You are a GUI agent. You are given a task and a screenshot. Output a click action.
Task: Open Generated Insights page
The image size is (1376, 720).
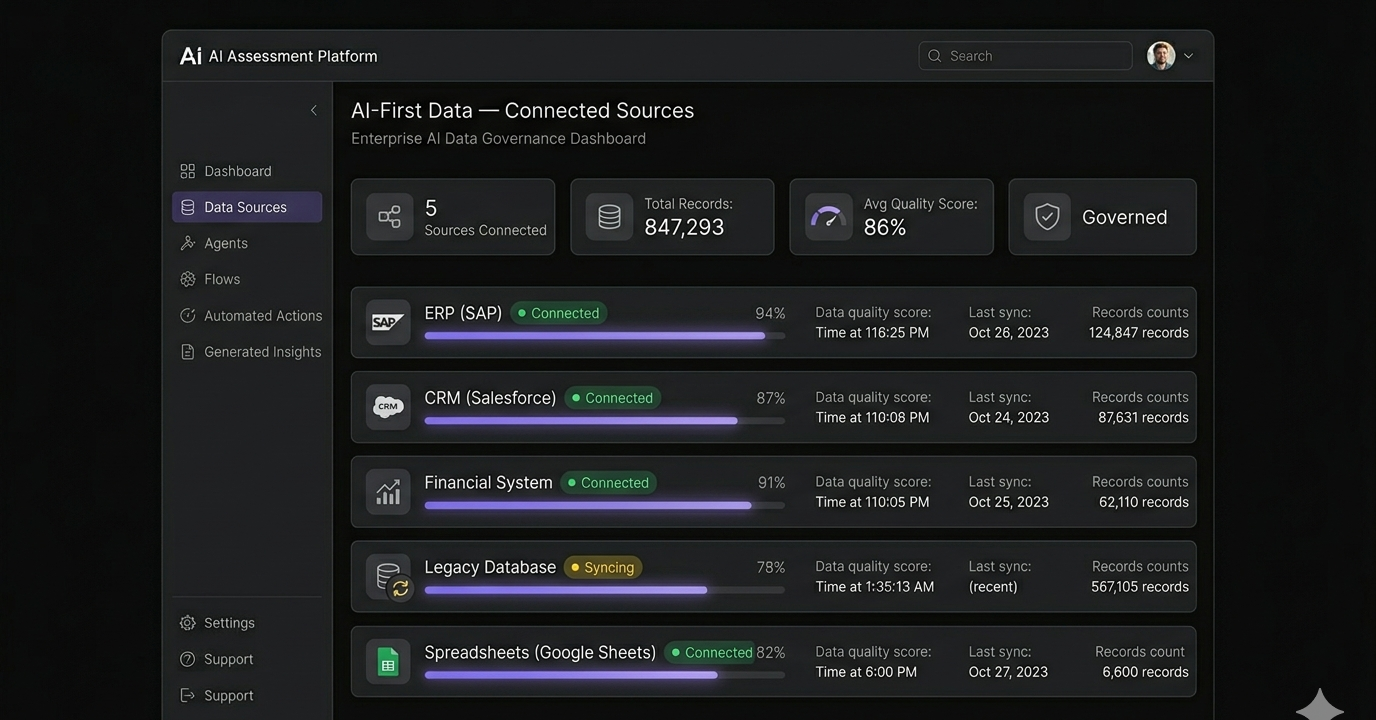262,352
